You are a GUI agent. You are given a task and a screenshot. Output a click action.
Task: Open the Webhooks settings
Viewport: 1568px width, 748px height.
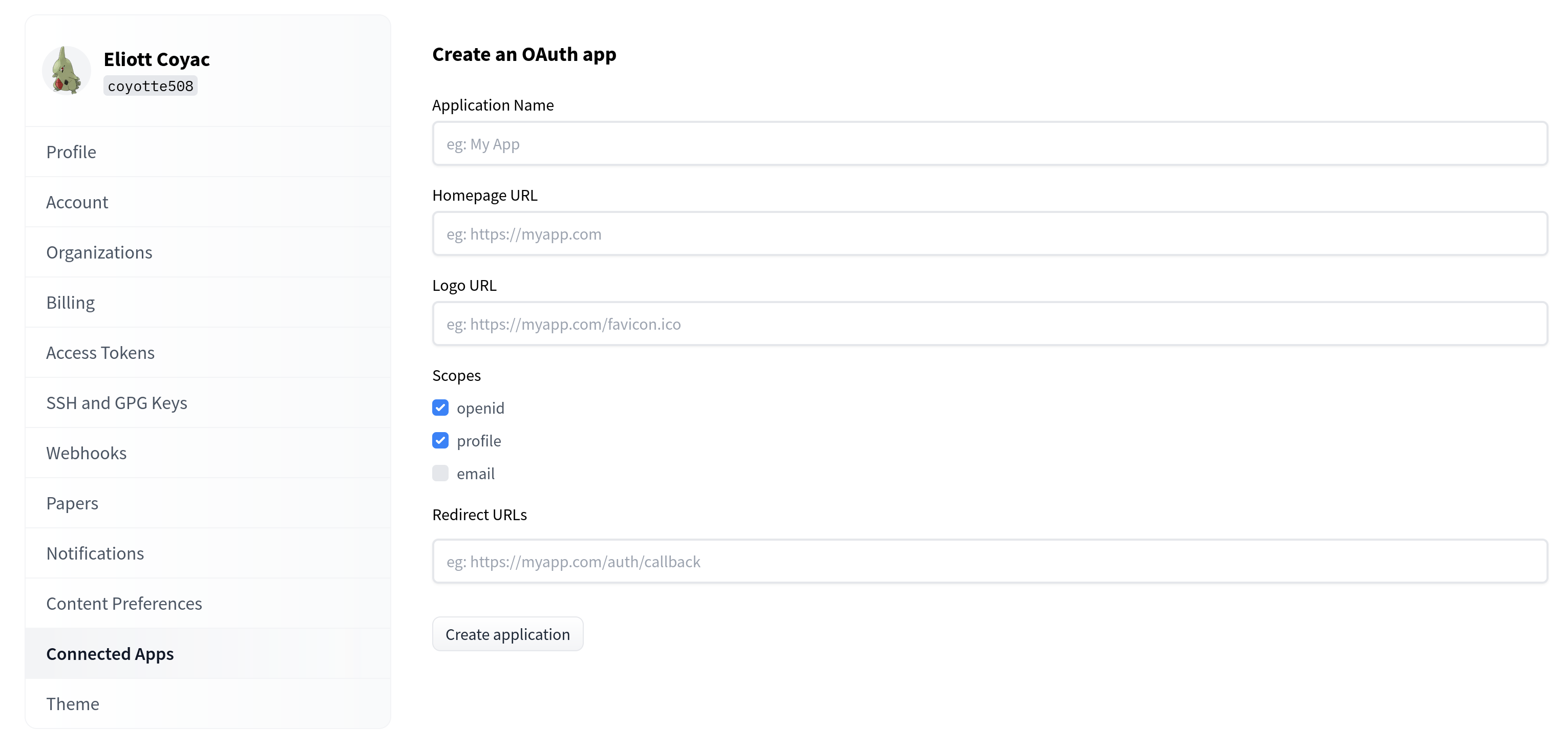tap(87, 454)
